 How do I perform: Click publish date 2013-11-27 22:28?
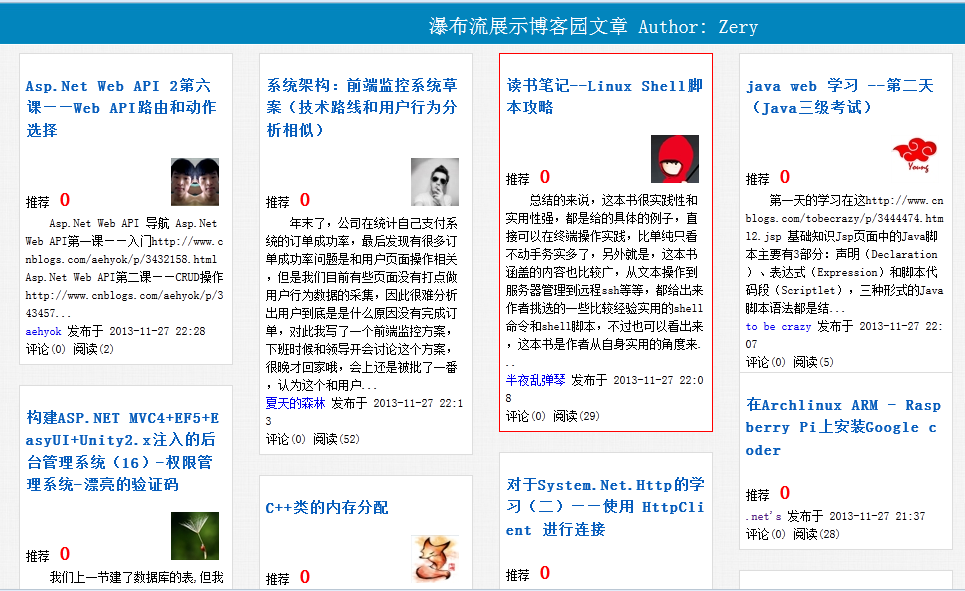tap(158, 331)
